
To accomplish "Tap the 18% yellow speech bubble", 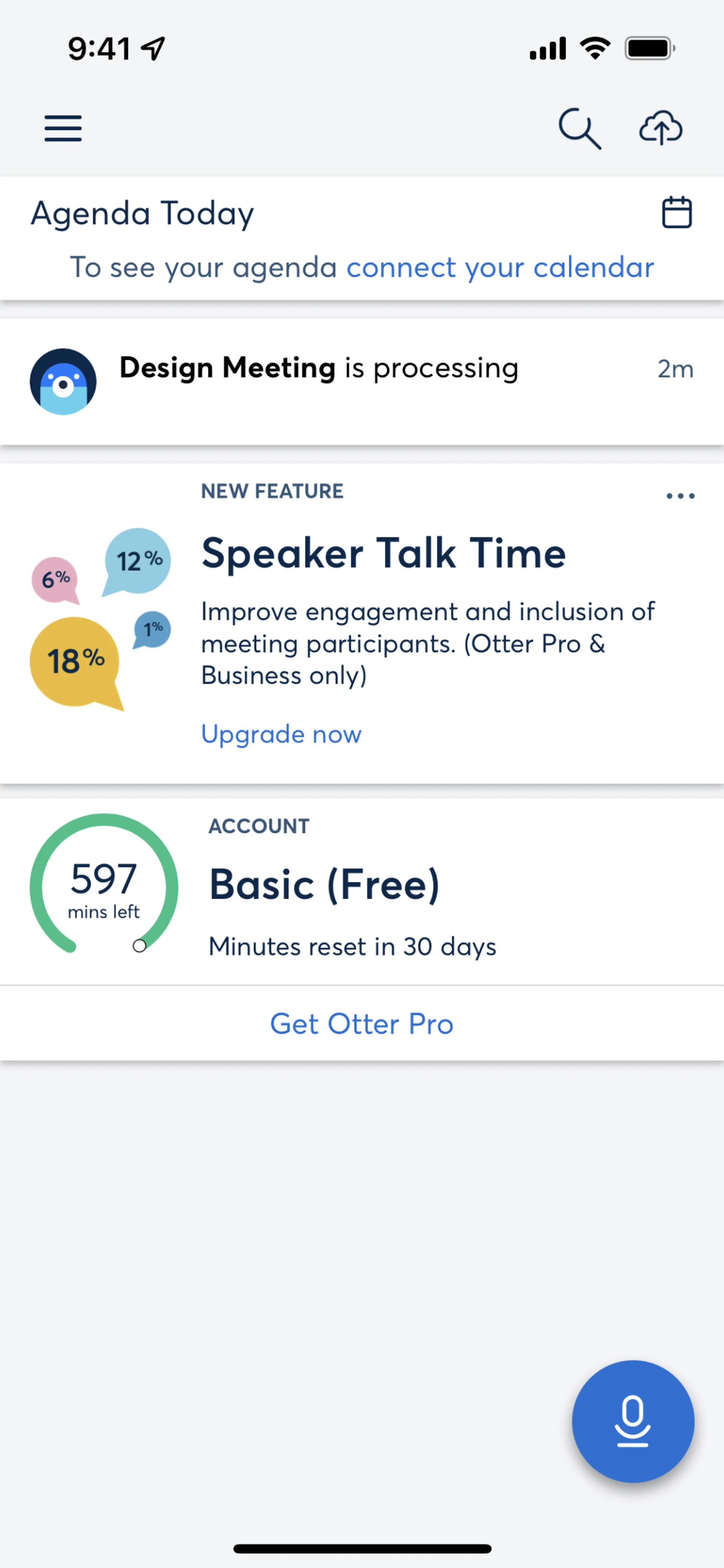I will 74,662.
